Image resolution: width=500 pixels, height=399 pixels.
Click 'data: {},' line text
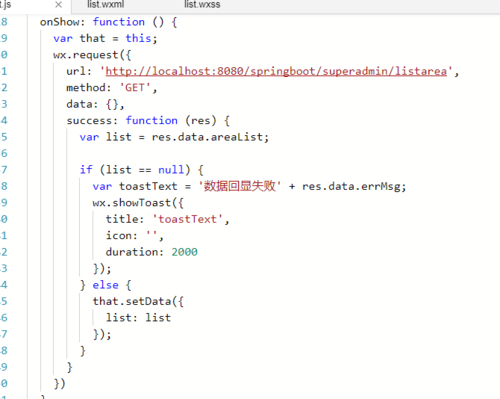[x=95, y=104]
